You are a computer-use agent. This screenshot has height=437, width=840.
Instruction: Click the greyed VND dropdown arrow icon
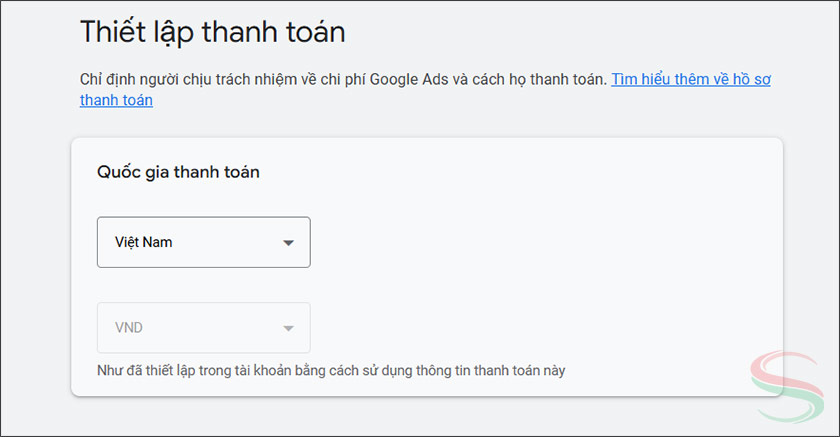pos(288,328)
